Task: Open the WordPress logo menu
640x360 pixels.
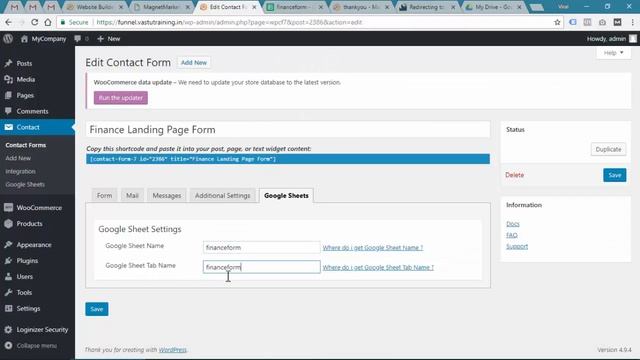Action: pos(8,39)
